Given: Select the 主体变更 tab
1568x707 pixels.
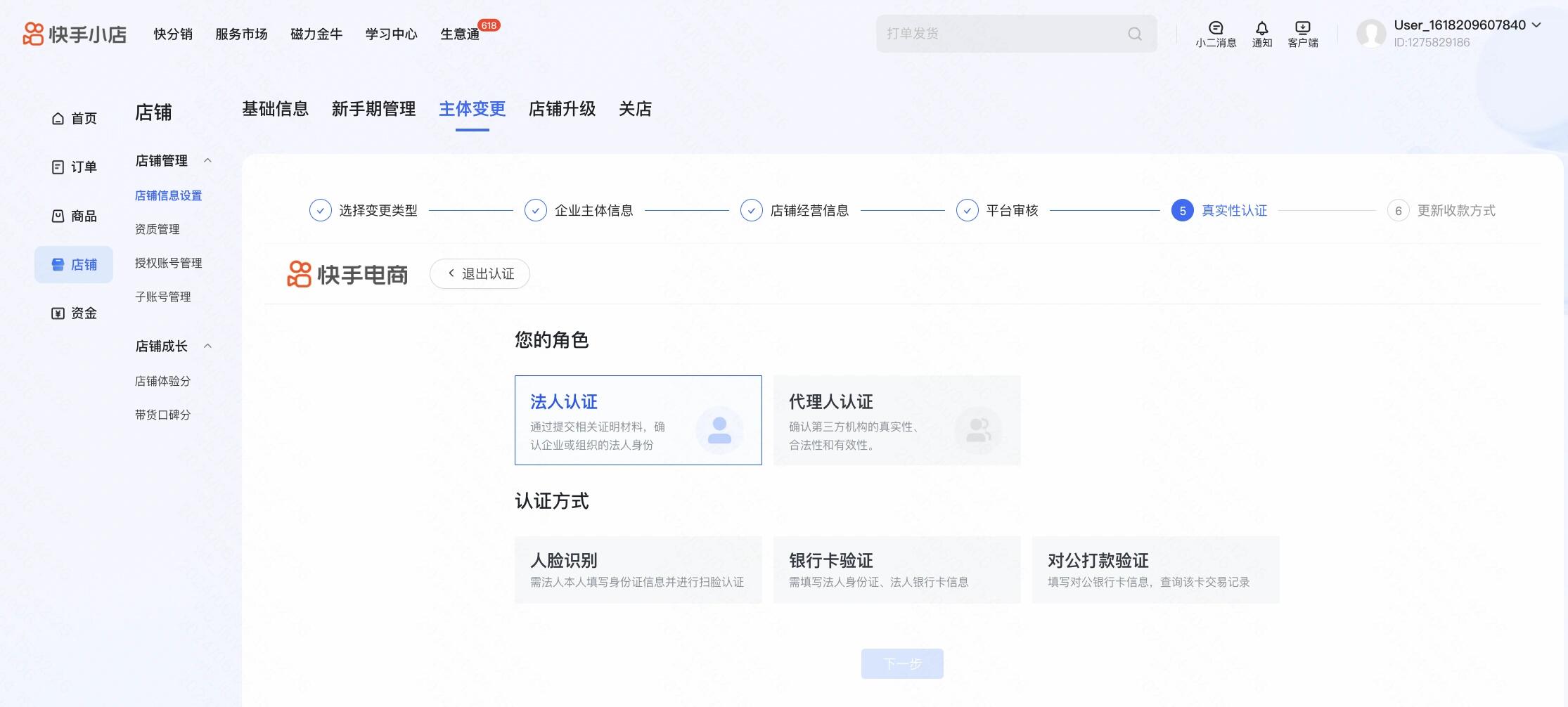Looking at the screenshot, I should click(473, 109).
